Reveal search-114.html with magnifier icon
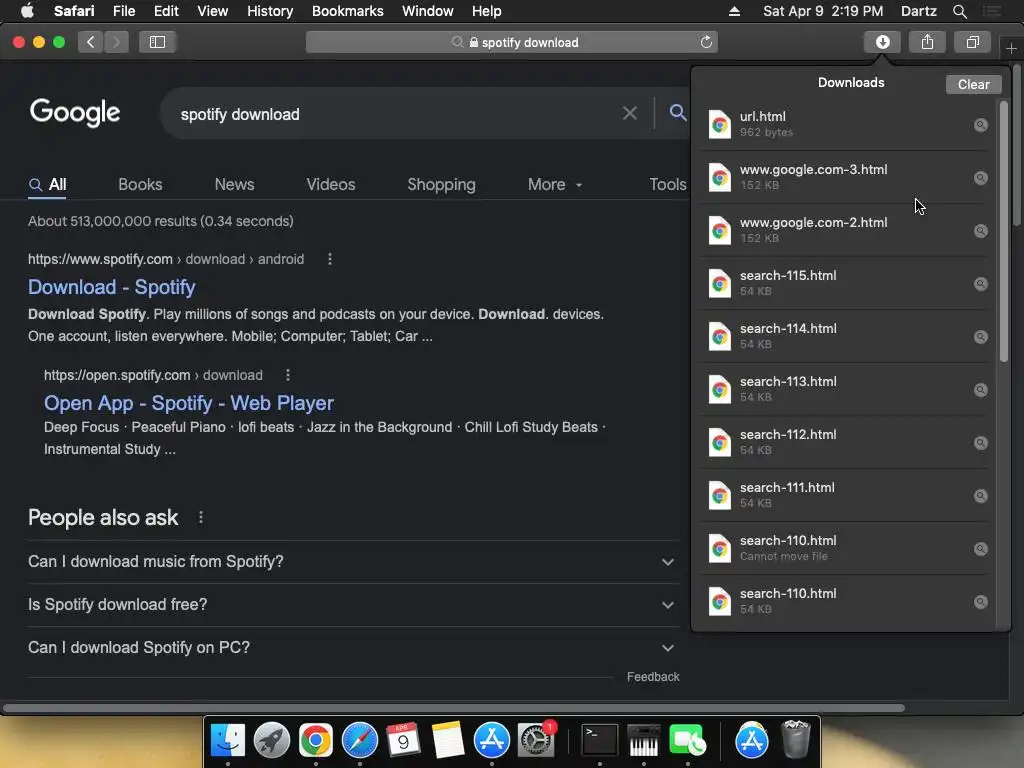The image size is (1024, 768). [x=981, y=336]
